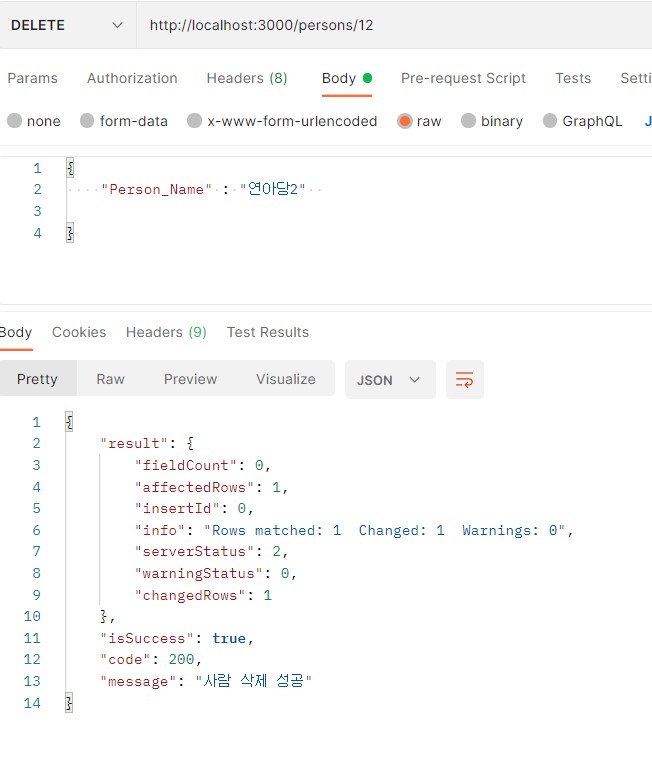Open the request Tests tab
This screenshot has width=652, height=774.
pyautogui.click(x=573, y=78)
